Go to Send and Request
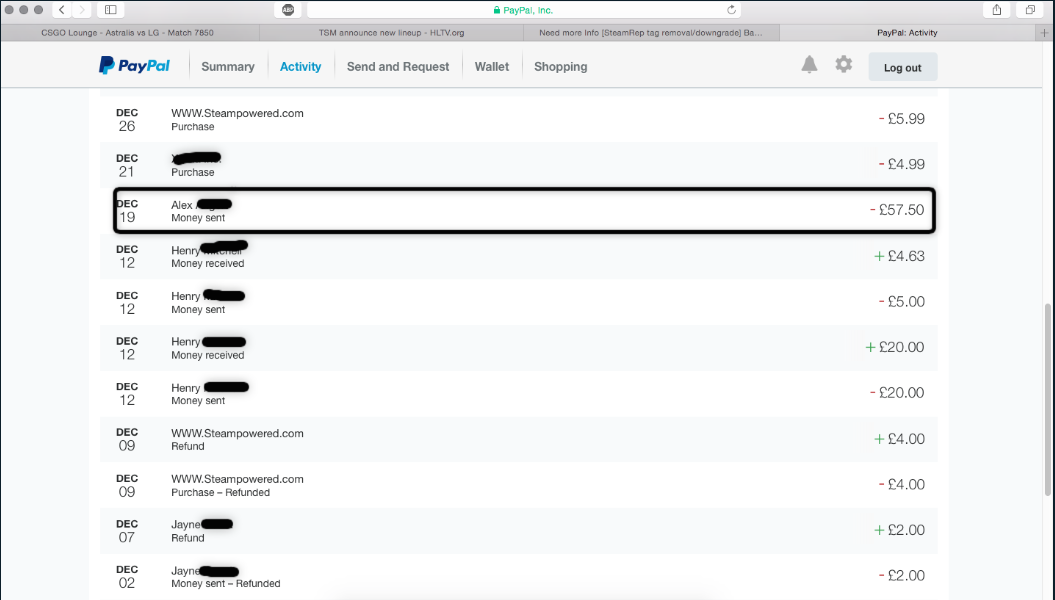This screenshot has height=600, width=1055. point(398,67)
